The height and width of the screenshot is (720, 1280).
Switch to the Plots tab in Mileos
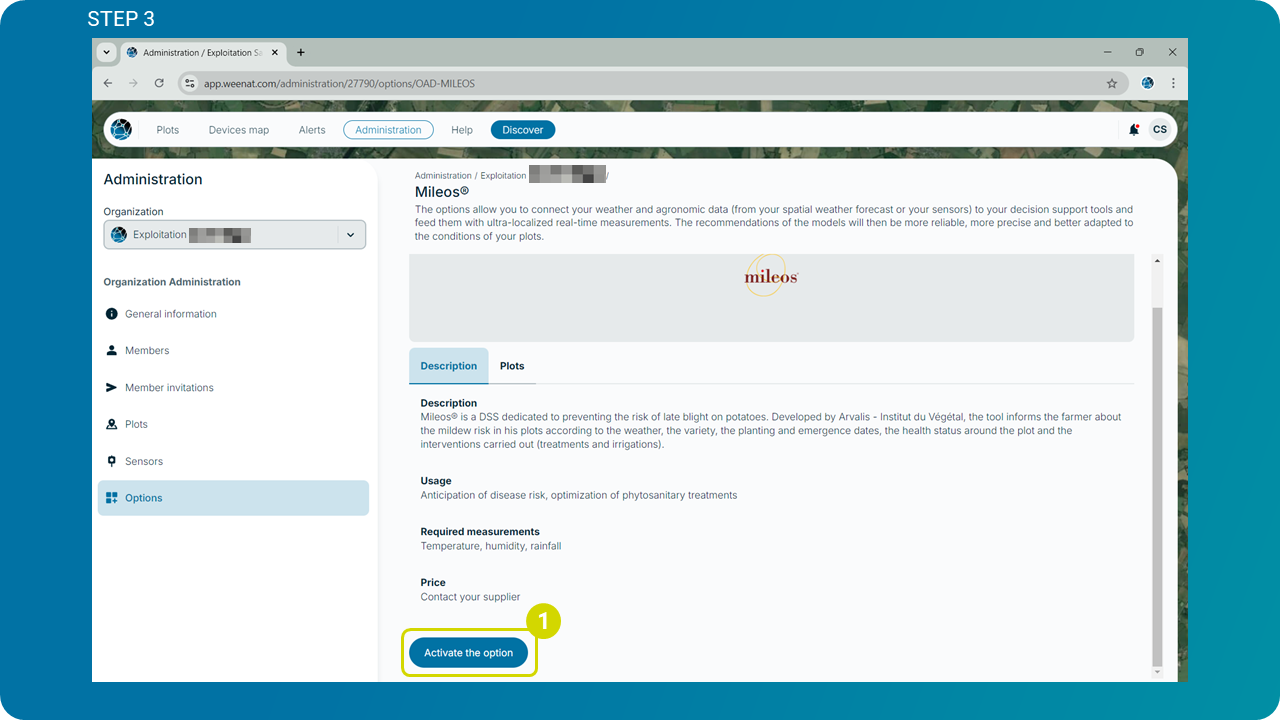coord(512,366)
